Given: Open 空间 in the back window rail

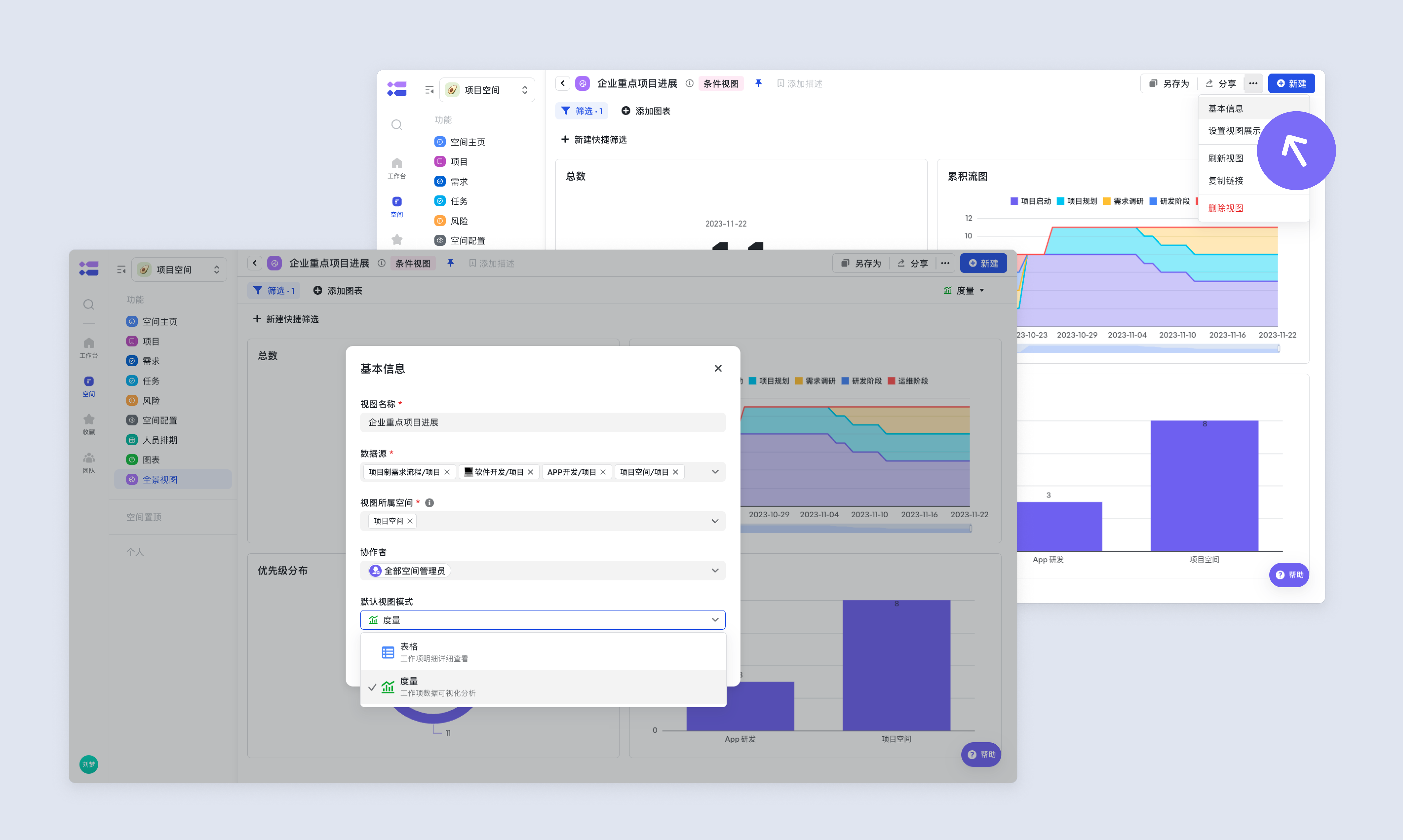Looking at the screenshot, I should pyautogui.click(x=397, y=207).
